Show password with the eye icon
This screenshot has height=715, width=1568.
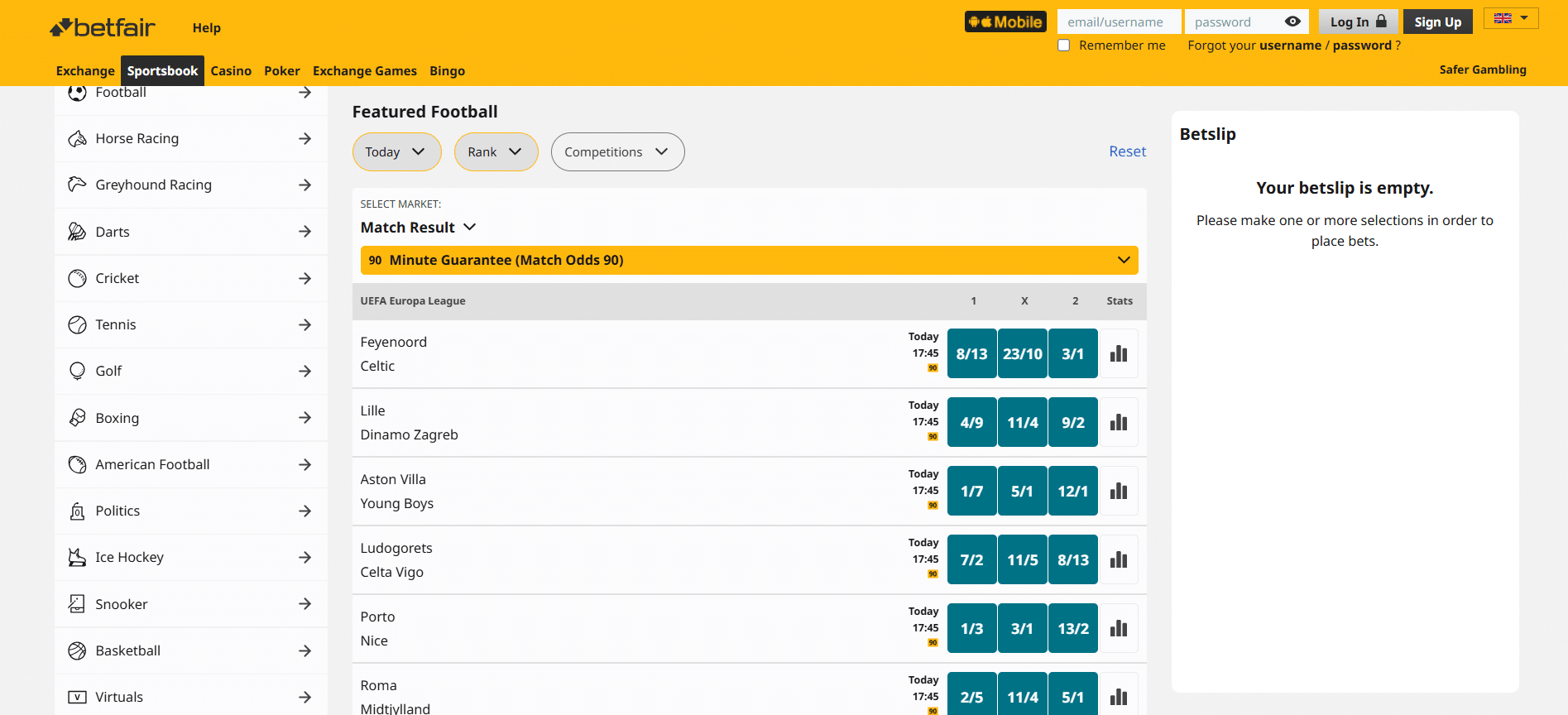pyautogui.click(x=1292, y=22)
